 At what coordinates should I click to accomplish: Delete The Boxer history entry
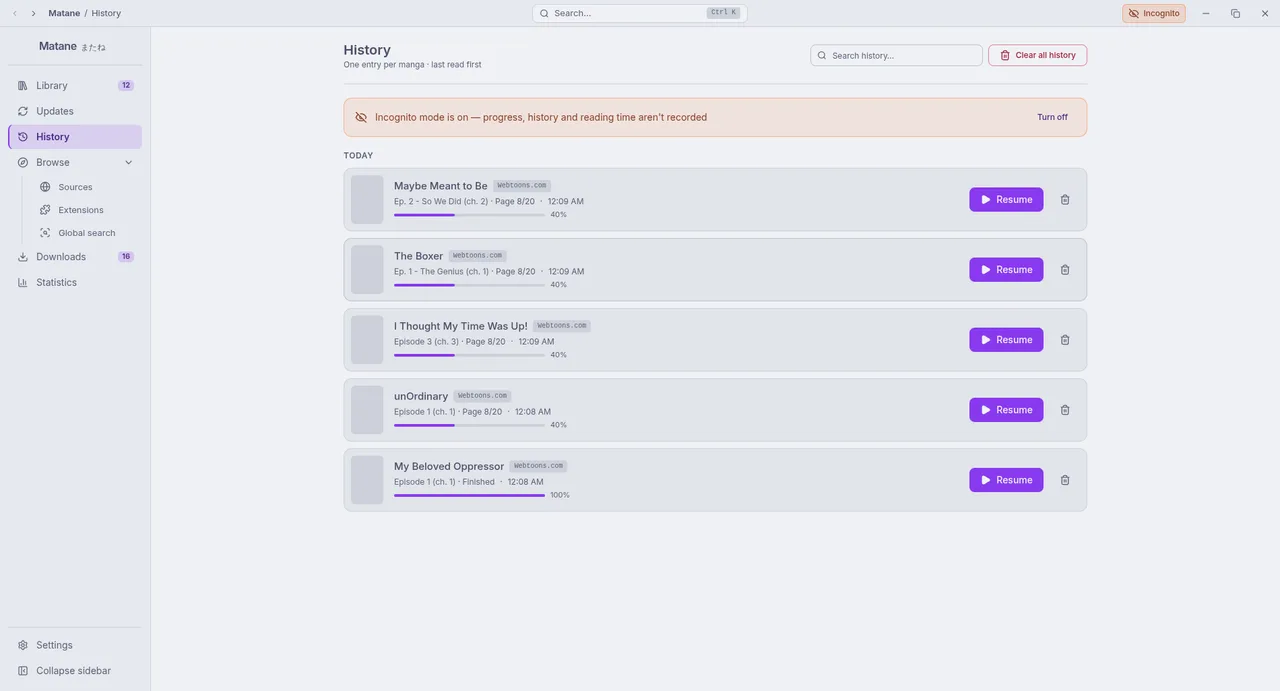pyautogui.click(x=1065, y=270)
